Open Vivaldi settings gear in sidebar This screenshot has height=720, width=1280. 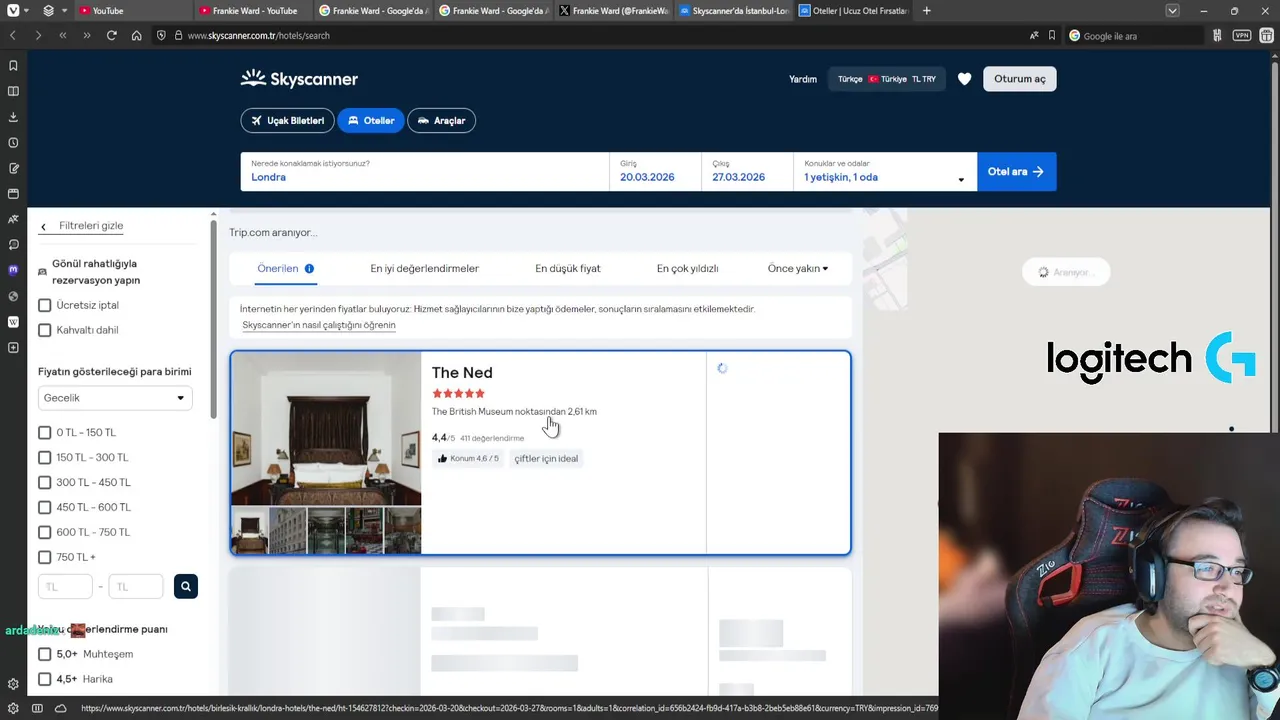(x=13, y=684)
